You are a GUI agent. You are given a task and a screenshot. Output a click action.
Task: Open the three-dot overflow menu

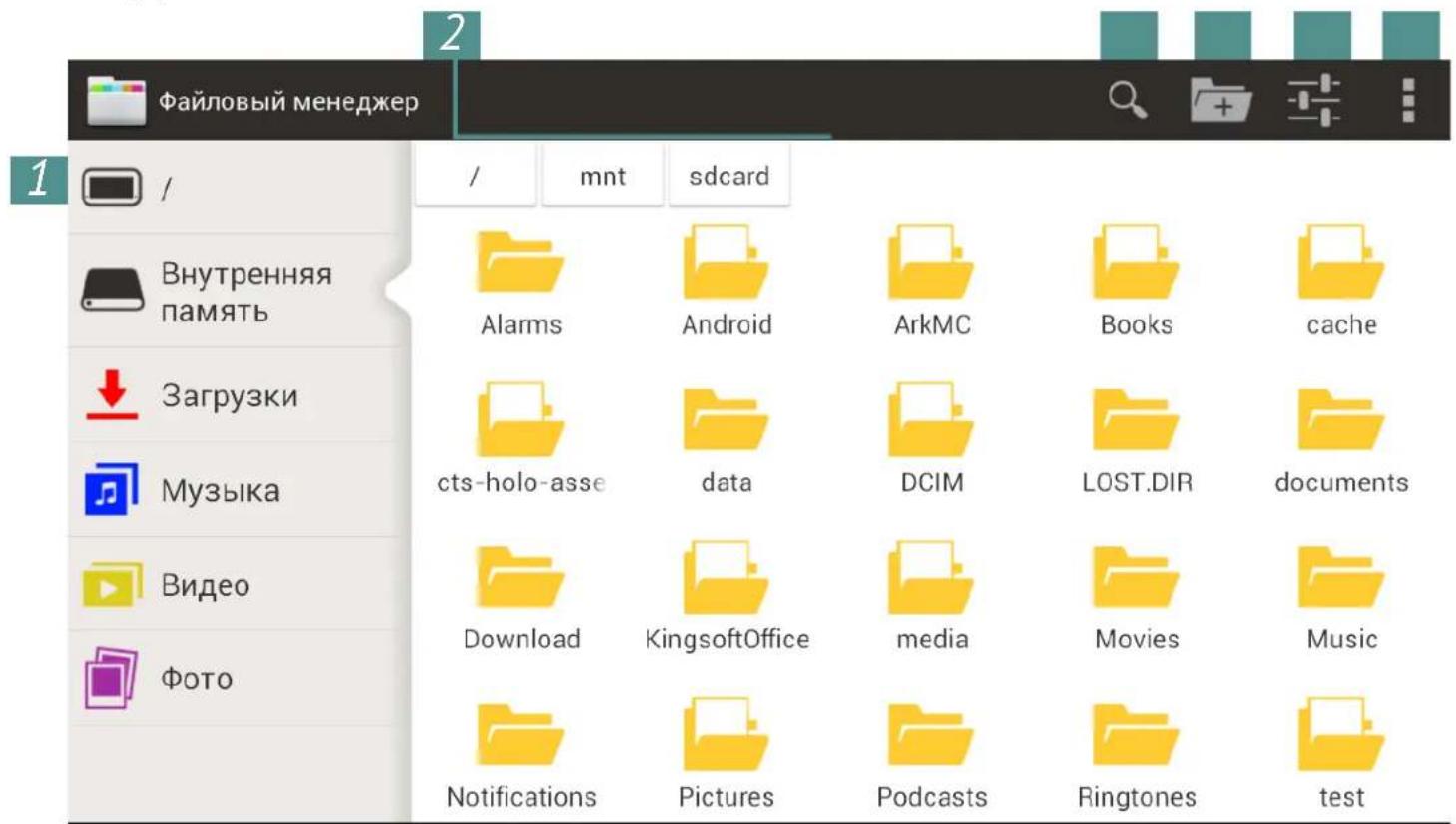(x=1408, y=100)
